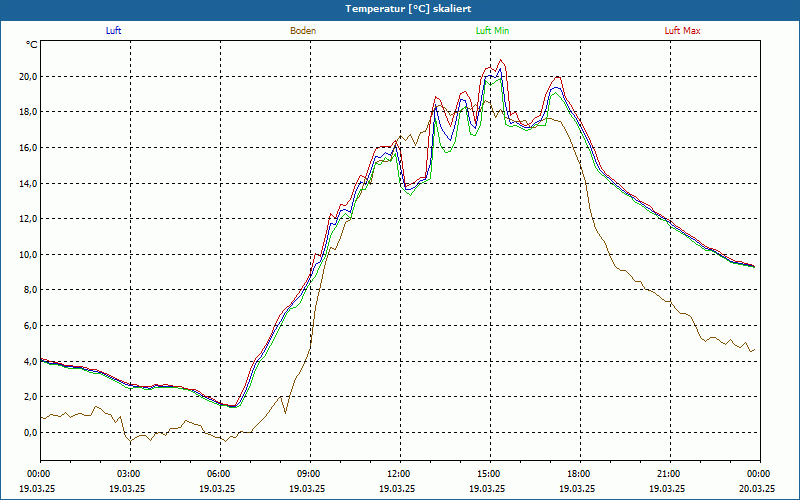Click the '10,0' y-axis value
This screenshot has width=800, height=500.
click(28, 255)
